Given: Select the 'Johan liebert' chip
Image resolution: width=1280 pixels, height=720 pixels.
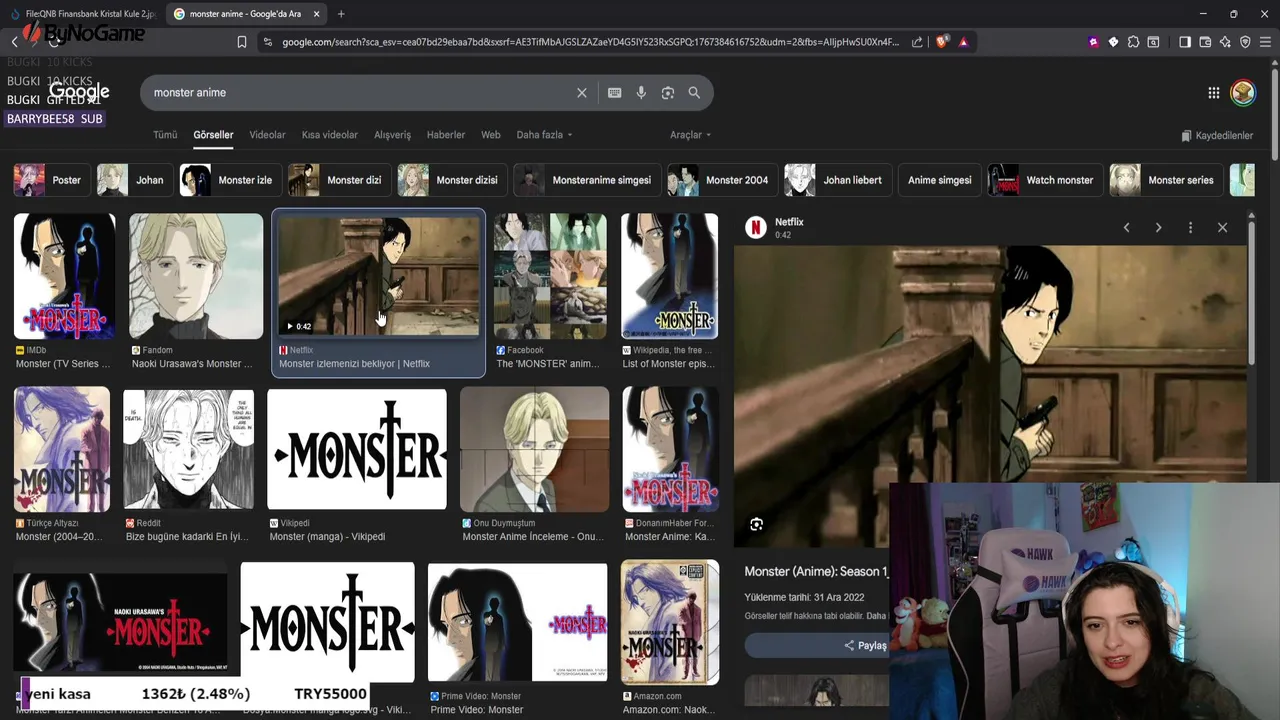Looking at the screenshot, I should pyautogui.click(x=837, y=180).
